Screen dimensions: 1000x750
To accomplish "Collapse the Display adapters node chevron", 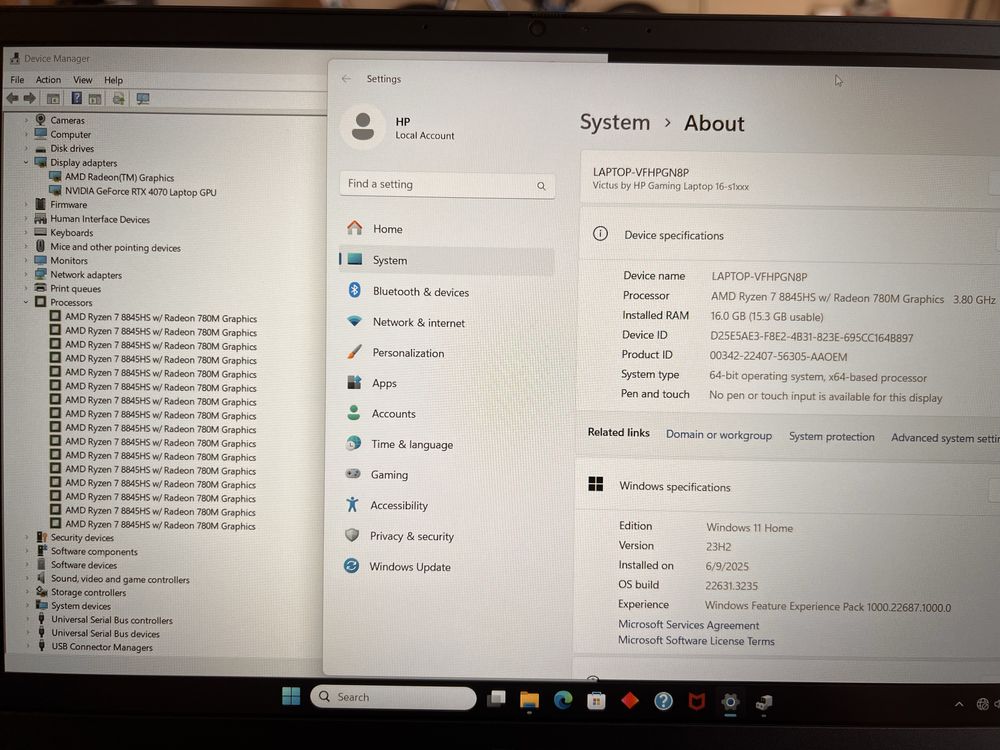I will tap(26, 162).
